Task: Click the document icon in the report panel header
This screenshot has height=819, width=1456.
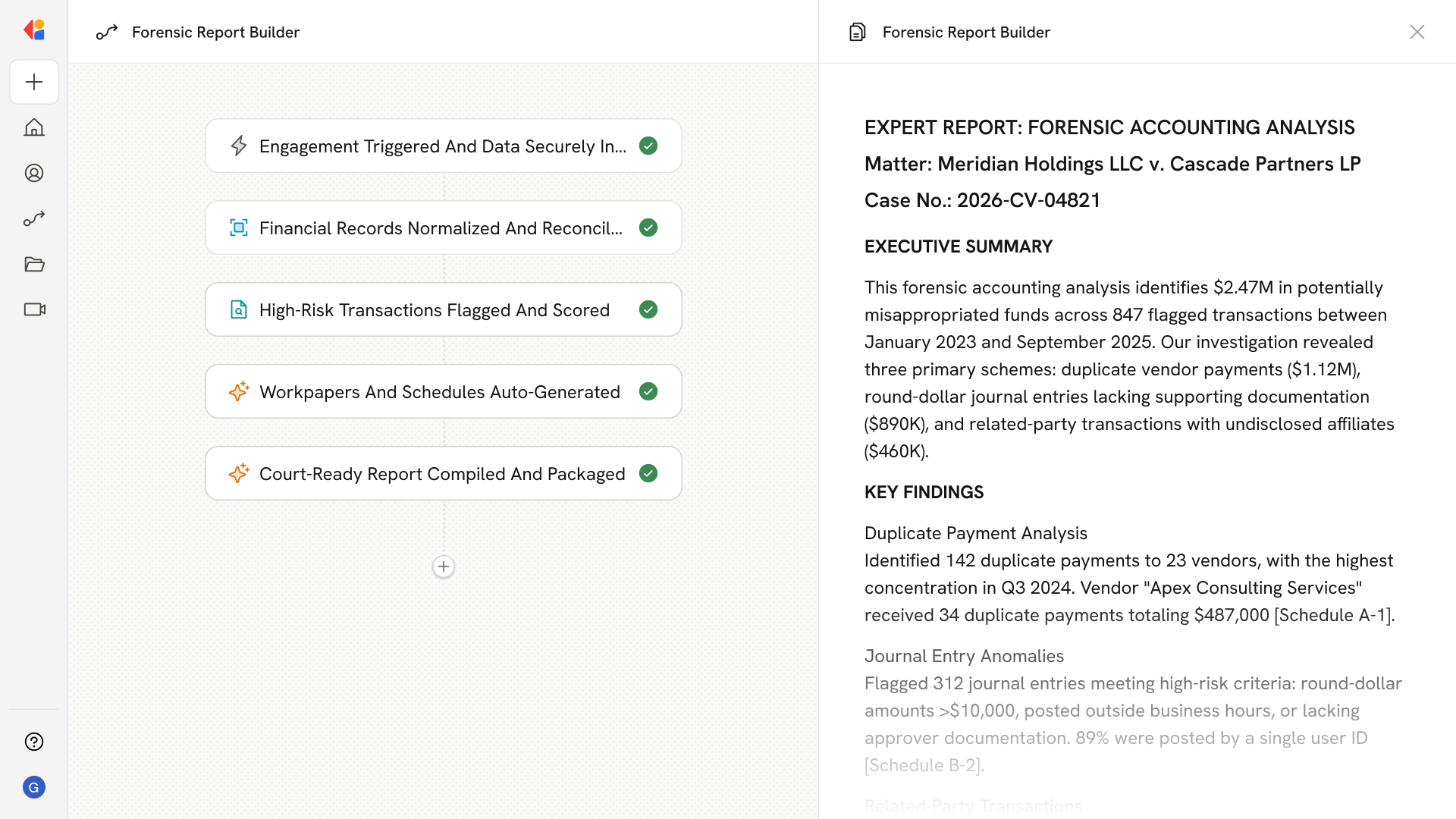Action: pos(857,32)
